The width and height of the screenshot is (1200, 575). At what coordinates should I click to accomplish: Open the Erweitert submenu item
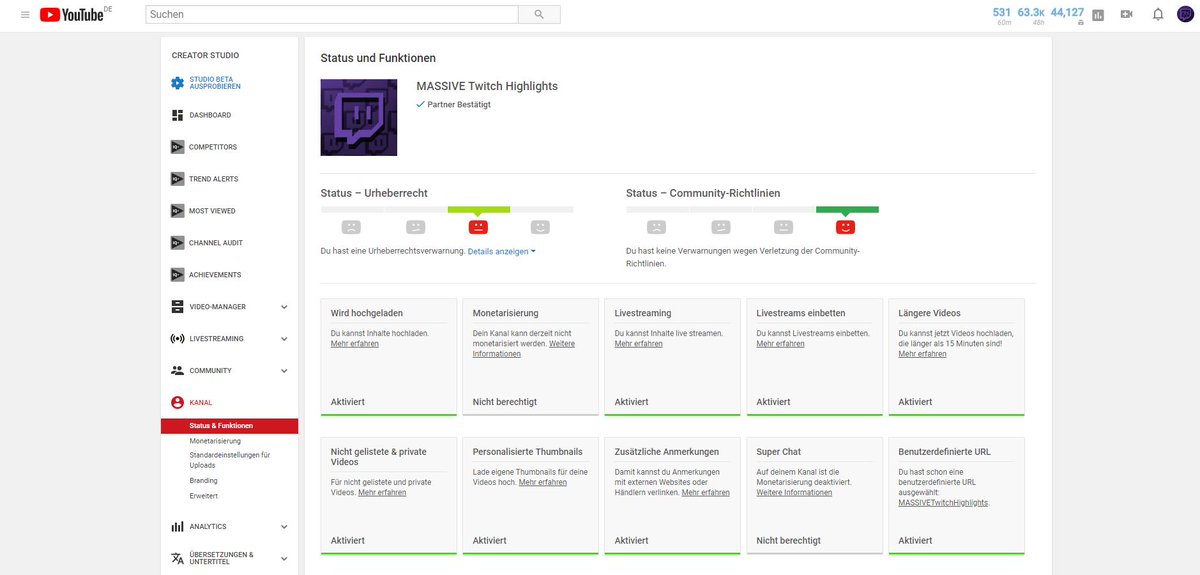tap(203, 496)
